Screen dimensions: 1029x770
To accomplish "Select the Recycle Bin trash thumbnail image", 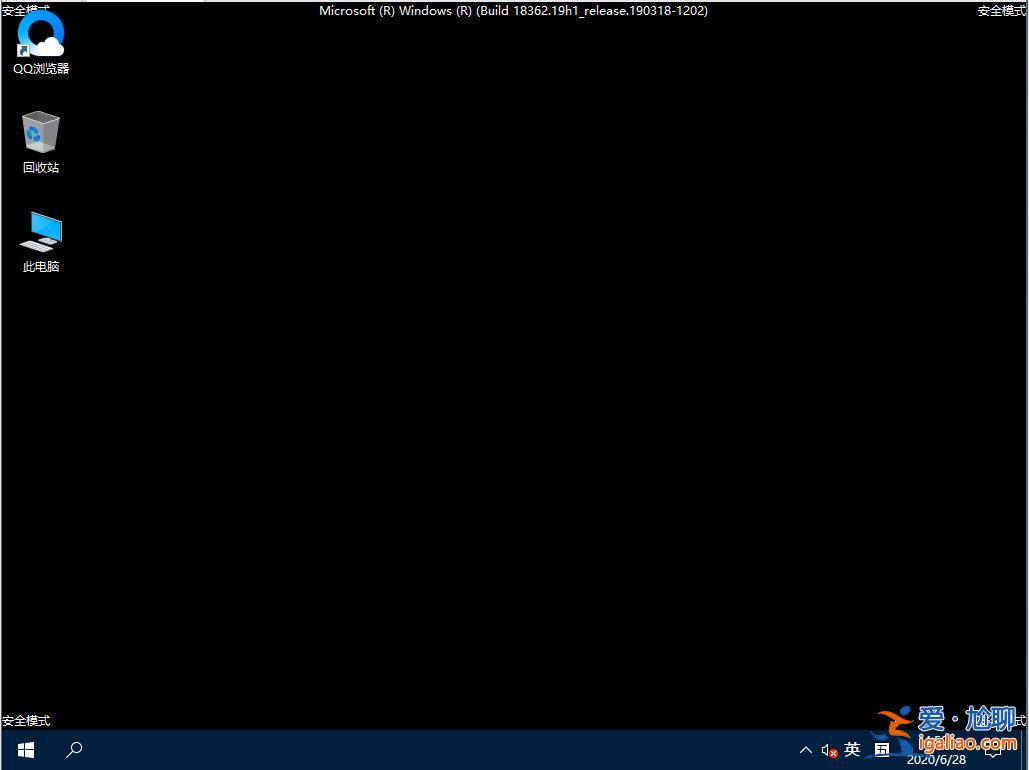I will [x=40, y=130].
